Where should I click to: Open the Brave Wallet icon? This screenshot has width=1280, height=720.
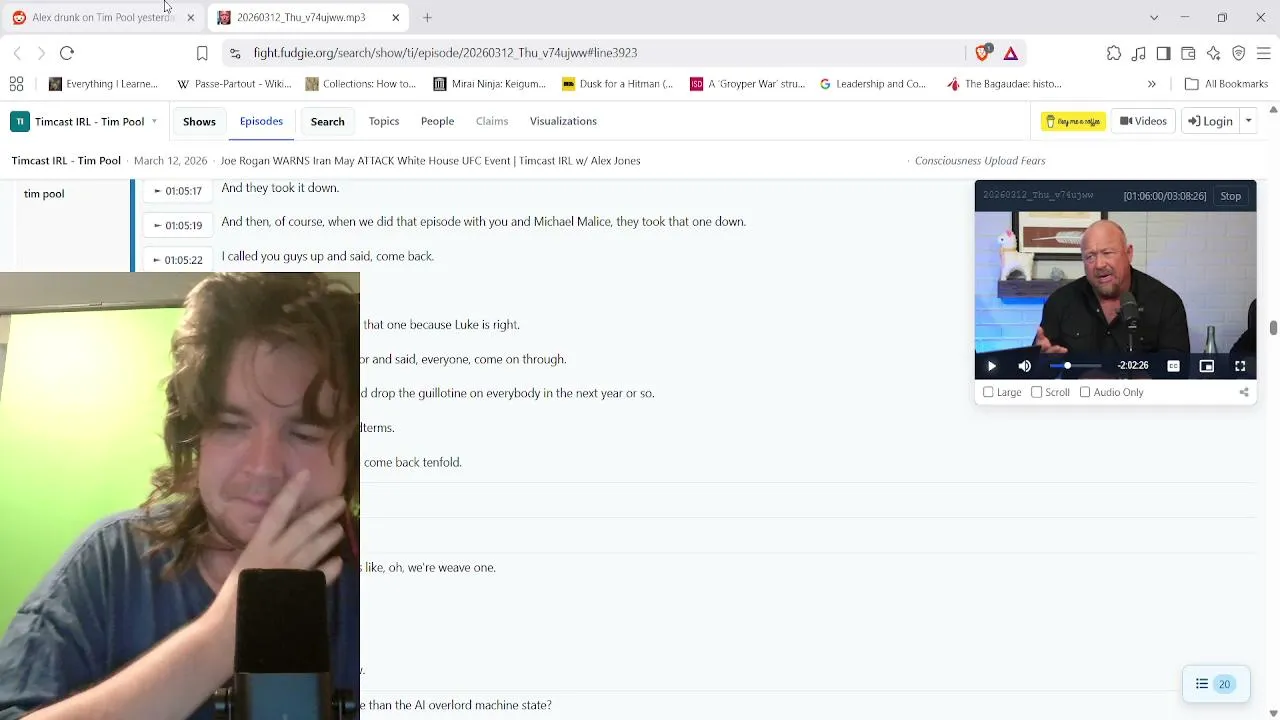click(x=1188, y=53)
